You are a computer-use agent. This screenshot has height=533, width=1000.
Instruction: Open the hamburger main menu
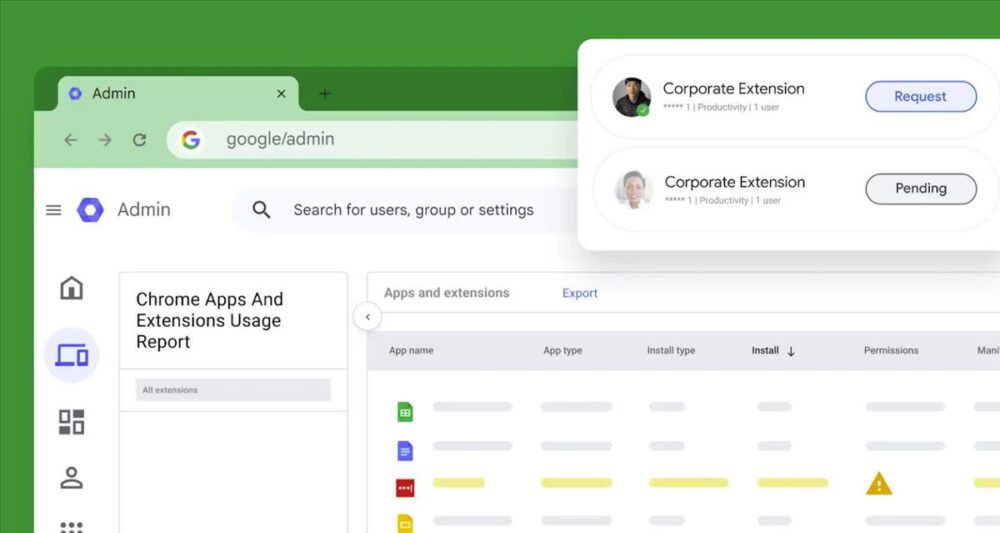(54, 210)
